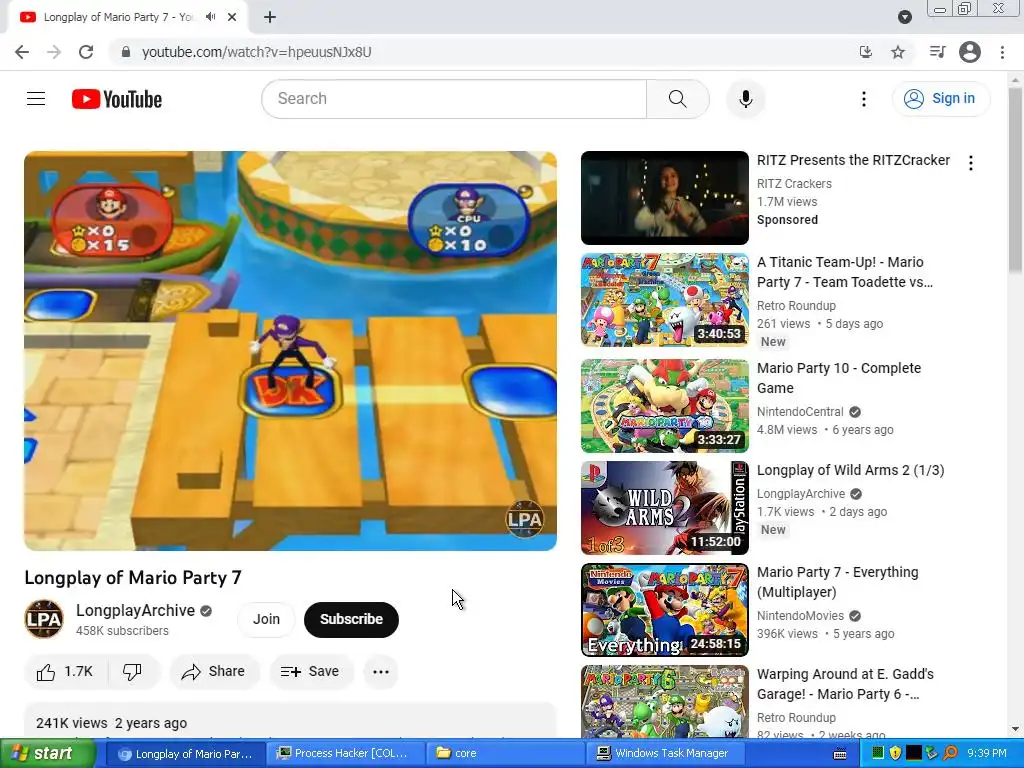Open more actions ellipsis under video
The image size is (1024, 768).
[381, 671]
